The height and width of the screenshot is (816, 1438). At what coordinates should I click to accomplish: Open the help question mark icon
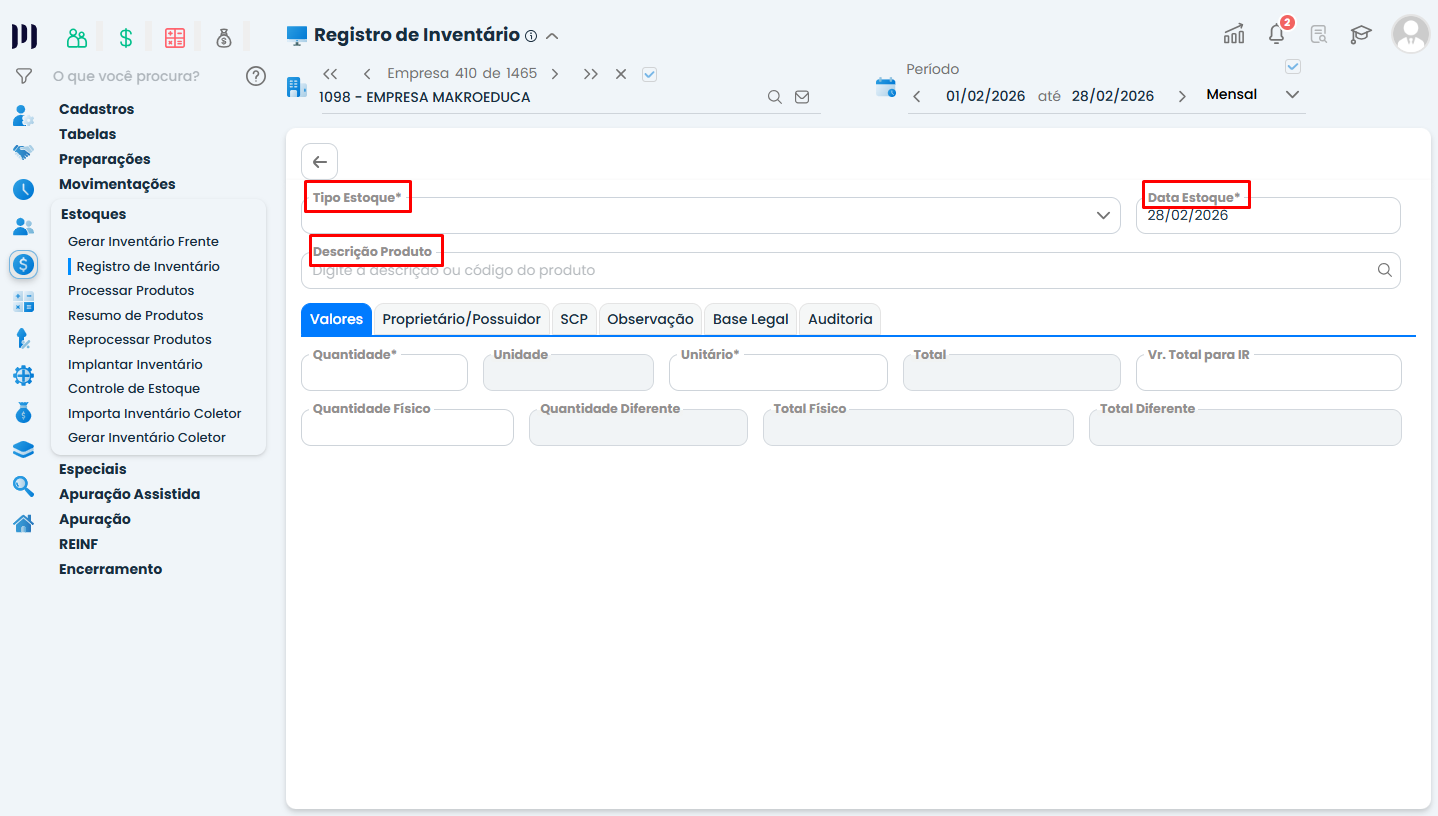coord(256,76)
